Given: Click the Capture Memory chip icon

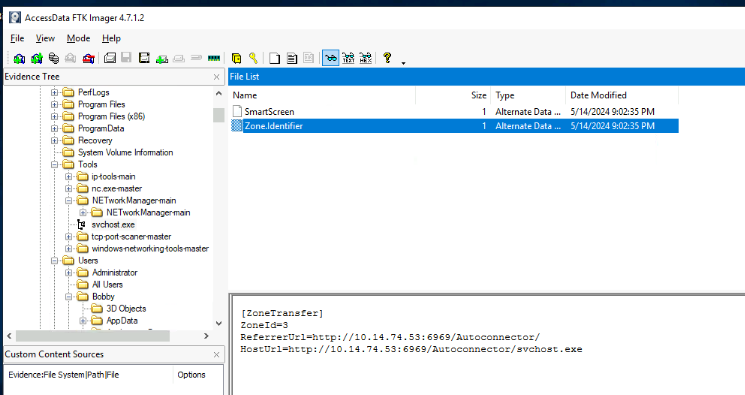Looking at the screenshot, I should point(214,58).
